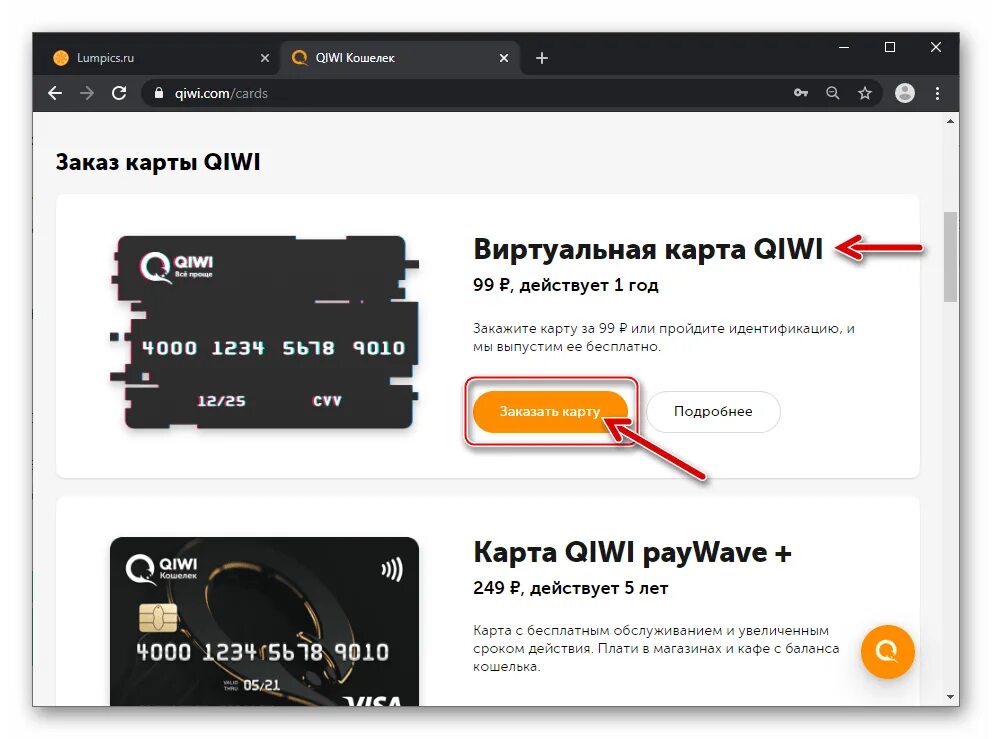Click the Заказать карту button

click(550, 411)
